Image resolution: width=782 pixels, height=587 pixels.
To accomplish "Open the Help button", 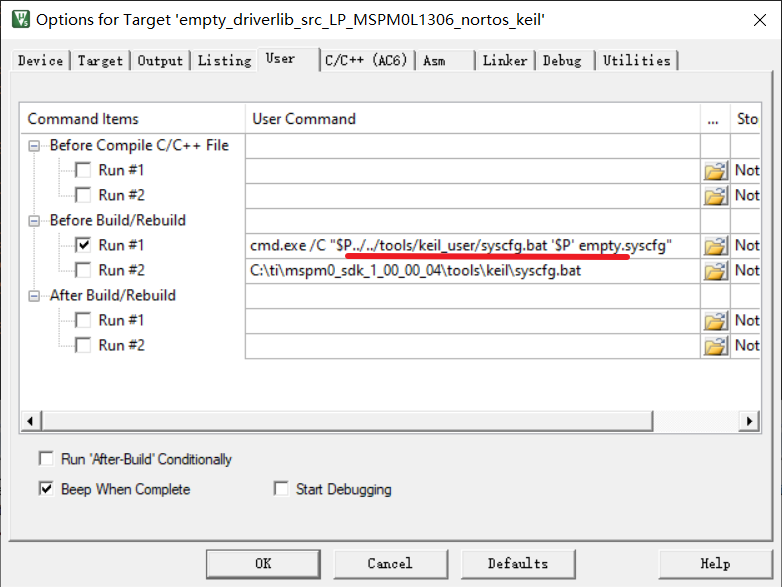I will tap(716, 564).
